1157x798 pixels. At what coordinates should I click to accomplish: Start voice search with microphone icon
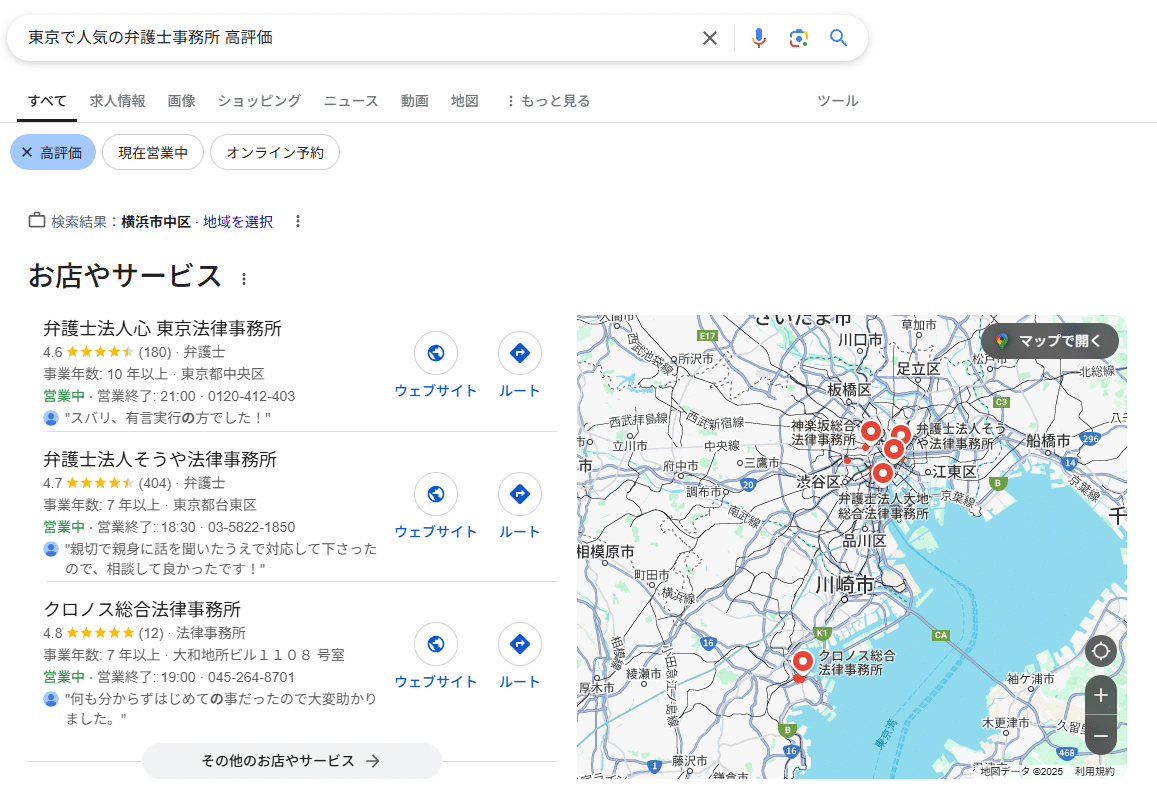[759, 38]
